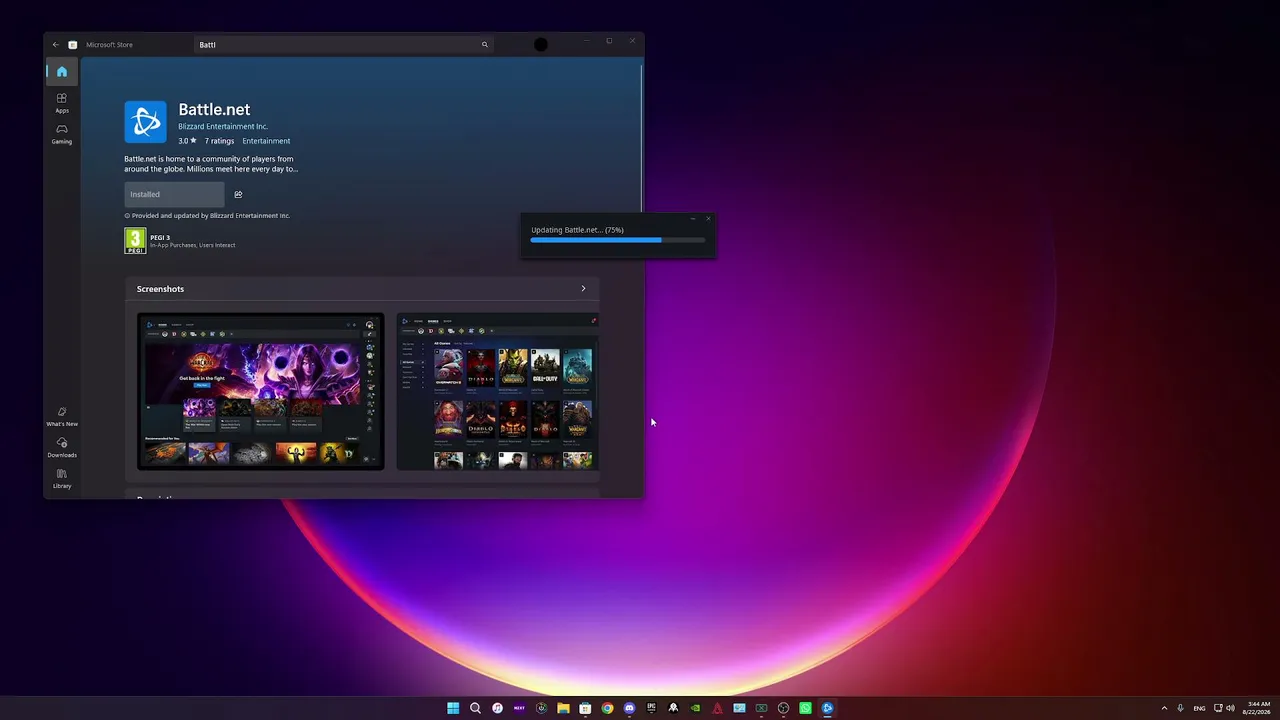This screenshot has width=1280, height=720.
Task: Open the music app in taskbar
Action: point(497,708)
